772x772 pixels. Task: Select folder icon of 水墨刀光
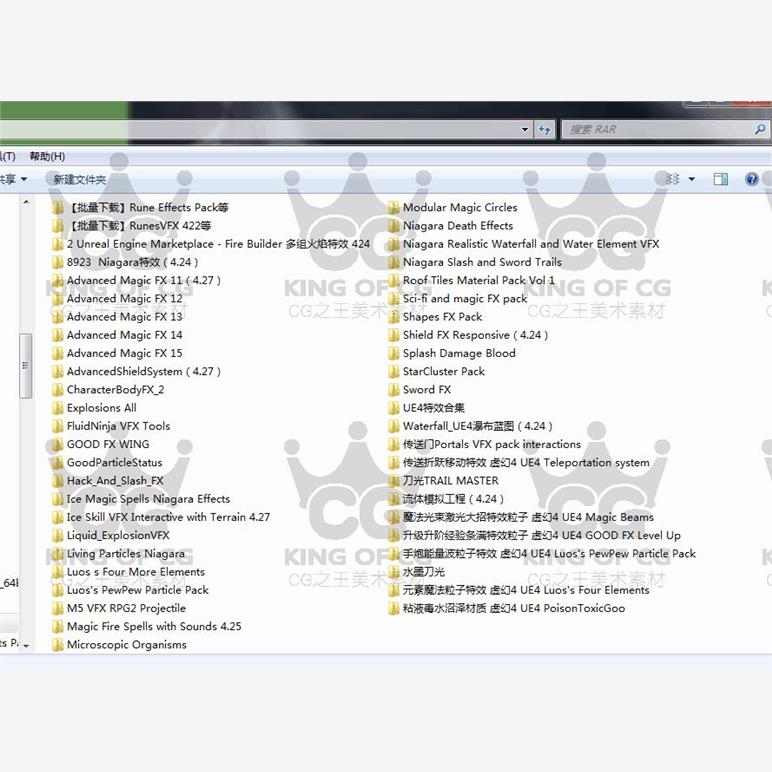click(x=393, y=572)
